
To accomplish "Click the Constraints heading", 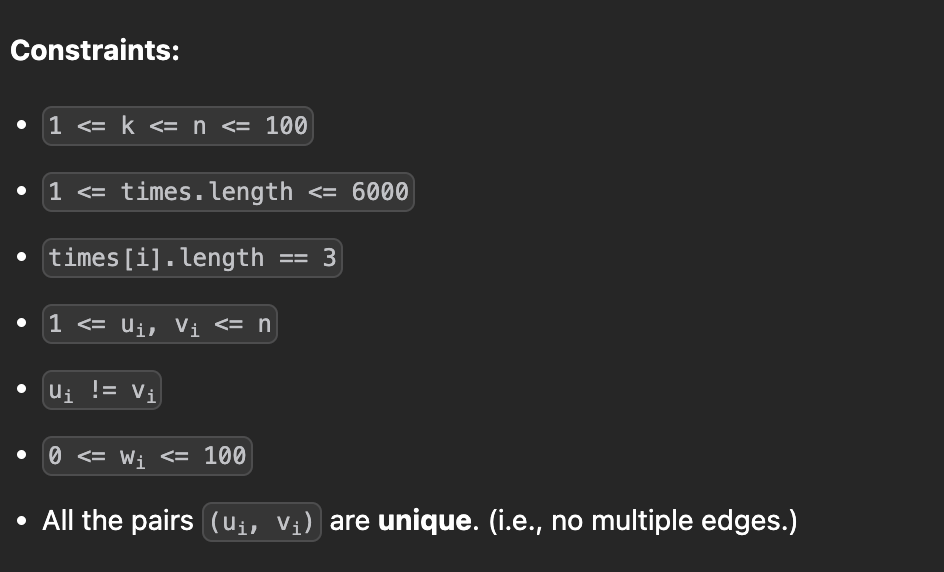I will [x=95, y=50].
